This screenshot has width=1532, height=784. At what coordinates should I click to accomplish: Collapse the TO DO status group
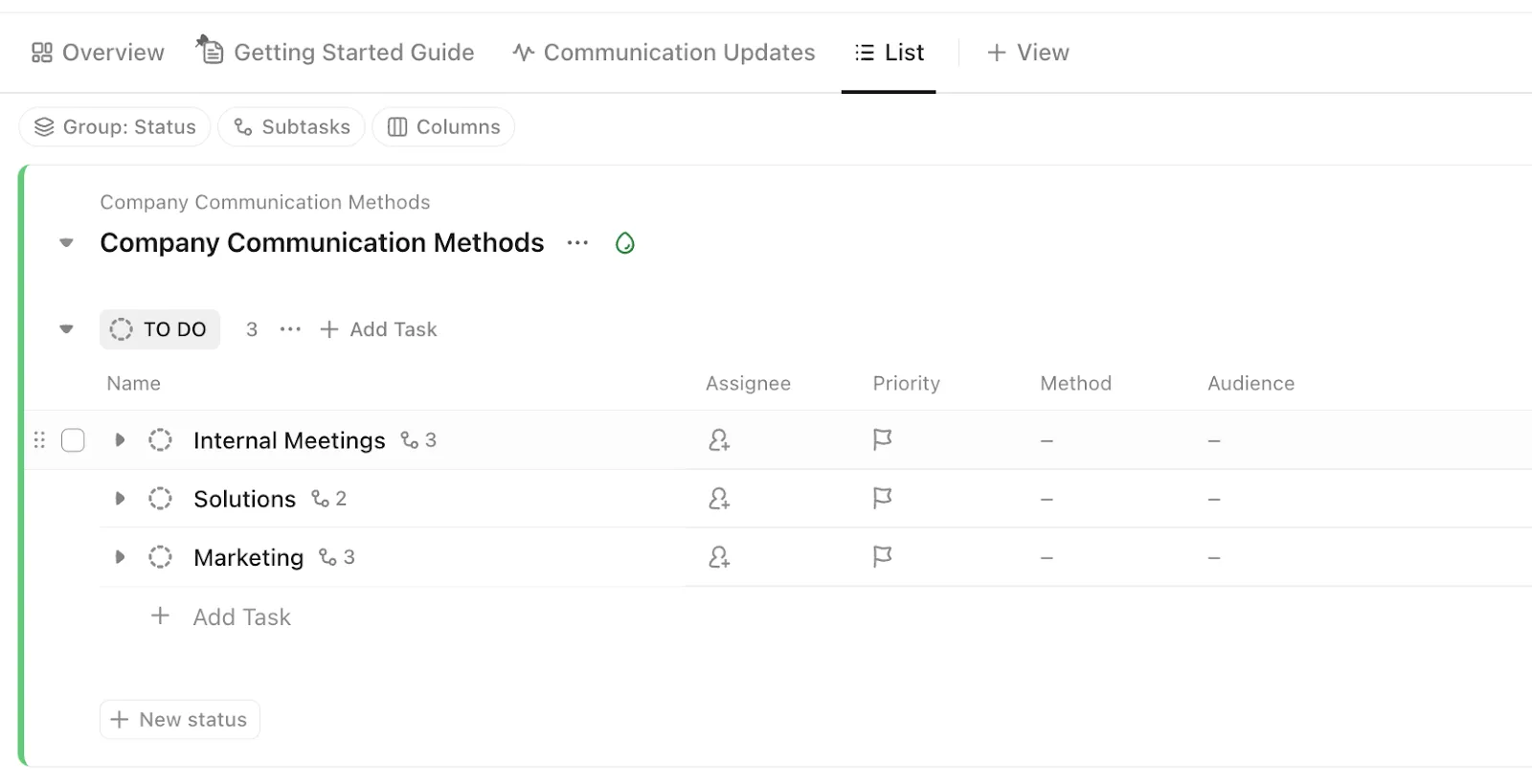point(66,329)
